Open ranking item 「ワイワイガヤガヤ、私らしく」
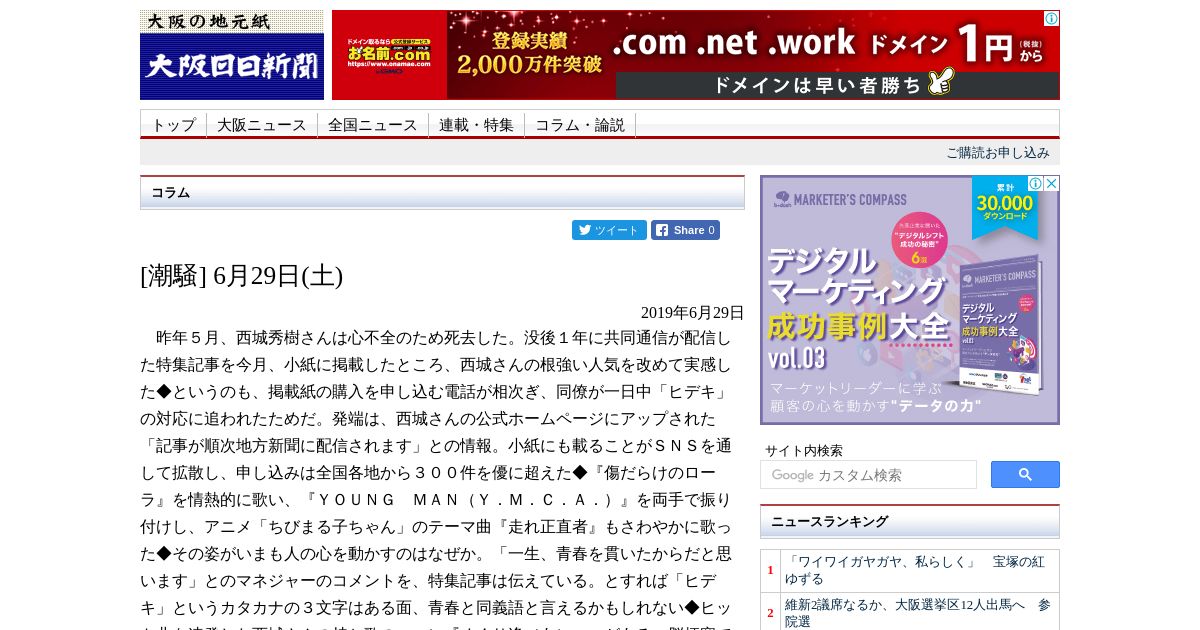The width and height of the screenshot is (1200, 630). click(x=914, y=570)
